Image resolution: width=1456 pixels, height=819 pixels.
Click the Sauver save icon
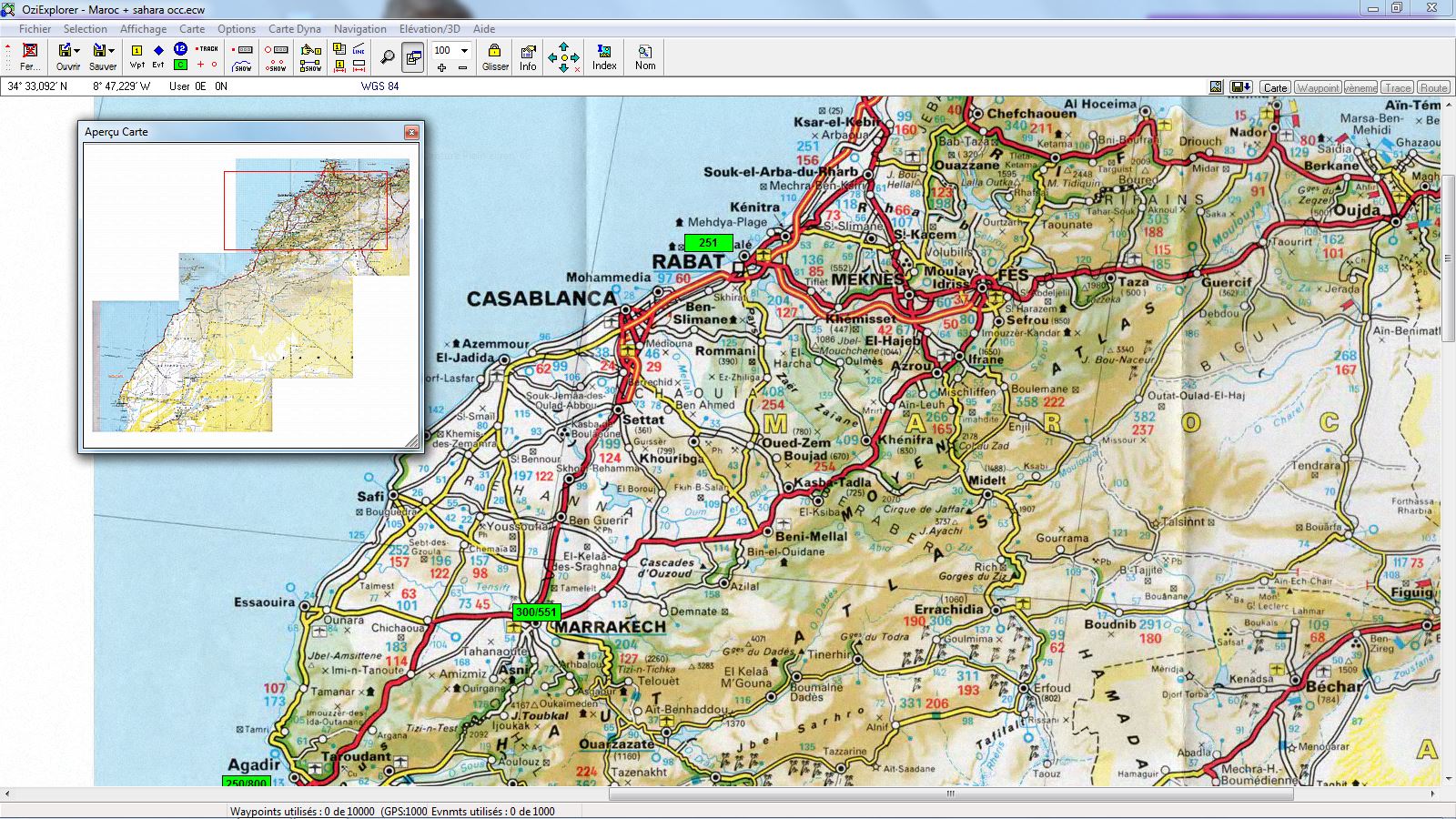99,56
